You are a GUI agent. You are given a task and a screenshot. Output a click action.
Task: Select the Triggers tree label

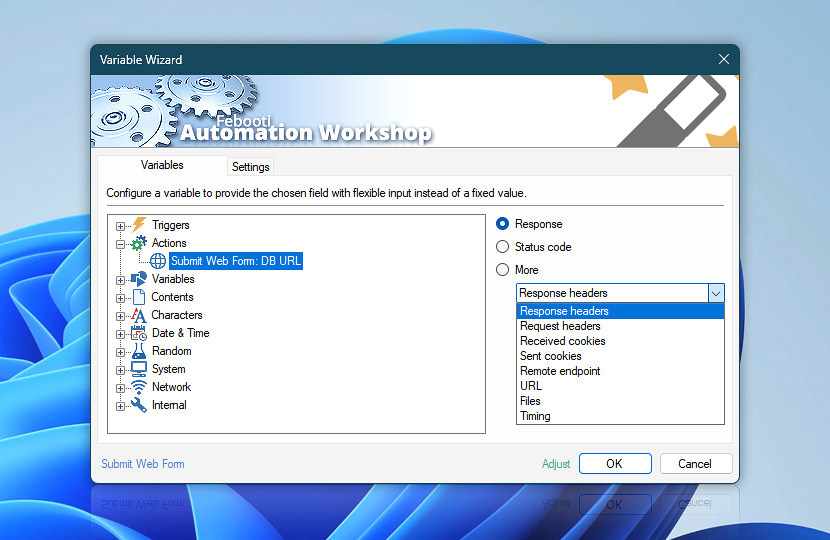pos(170,225)
